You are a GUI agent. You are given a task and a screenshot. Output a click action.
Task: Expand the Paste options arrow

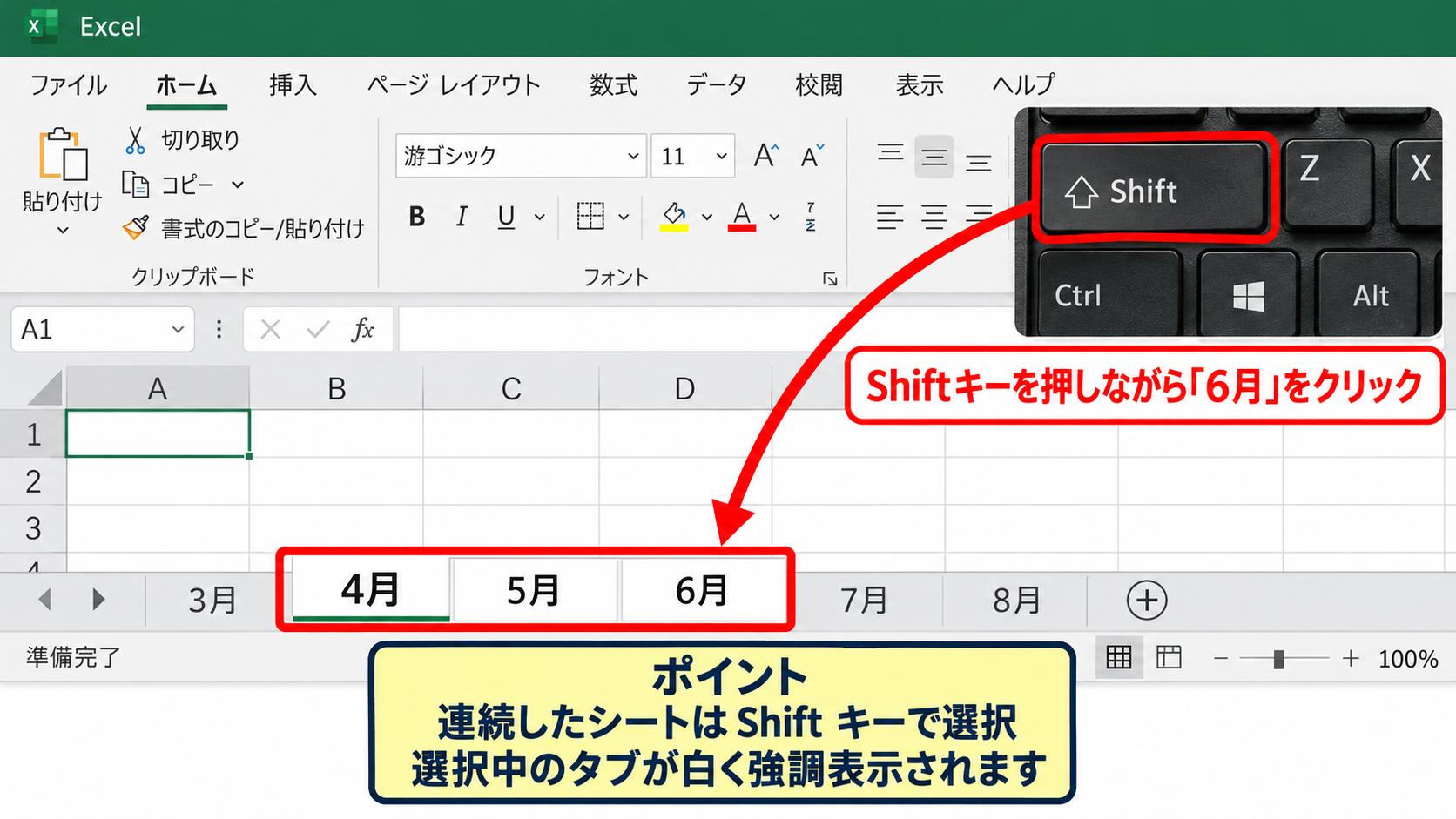click(63, 231)
